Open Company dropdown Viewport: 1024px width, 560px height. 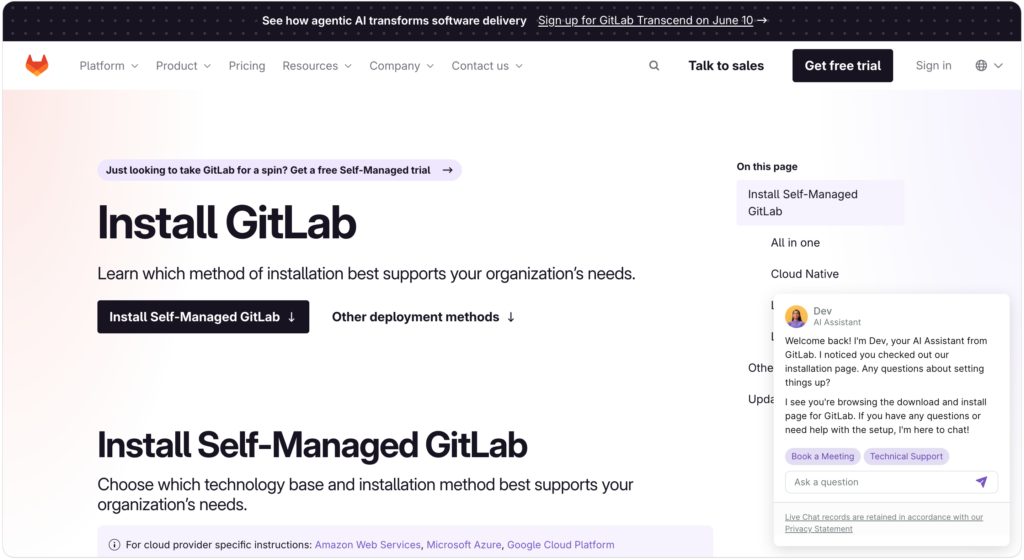click(402, 66)
